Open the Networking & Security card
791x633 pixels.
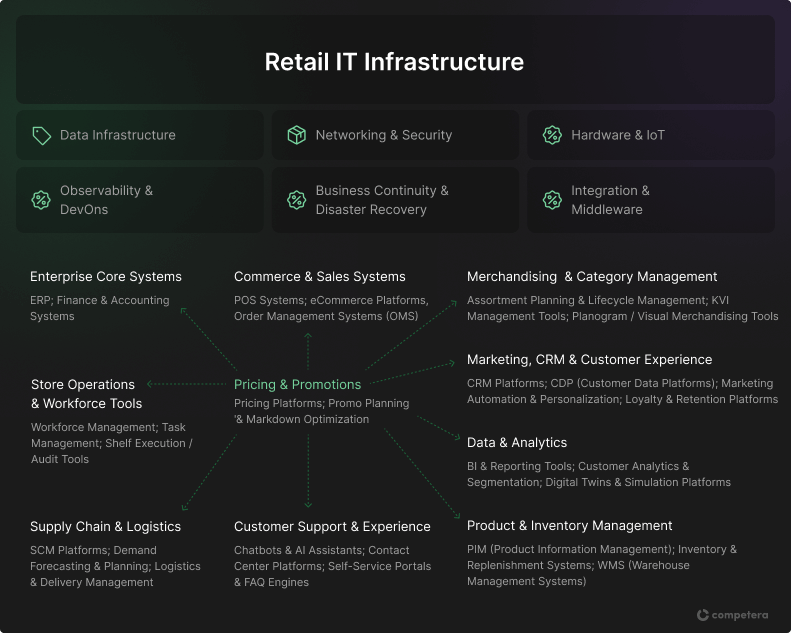395,135
